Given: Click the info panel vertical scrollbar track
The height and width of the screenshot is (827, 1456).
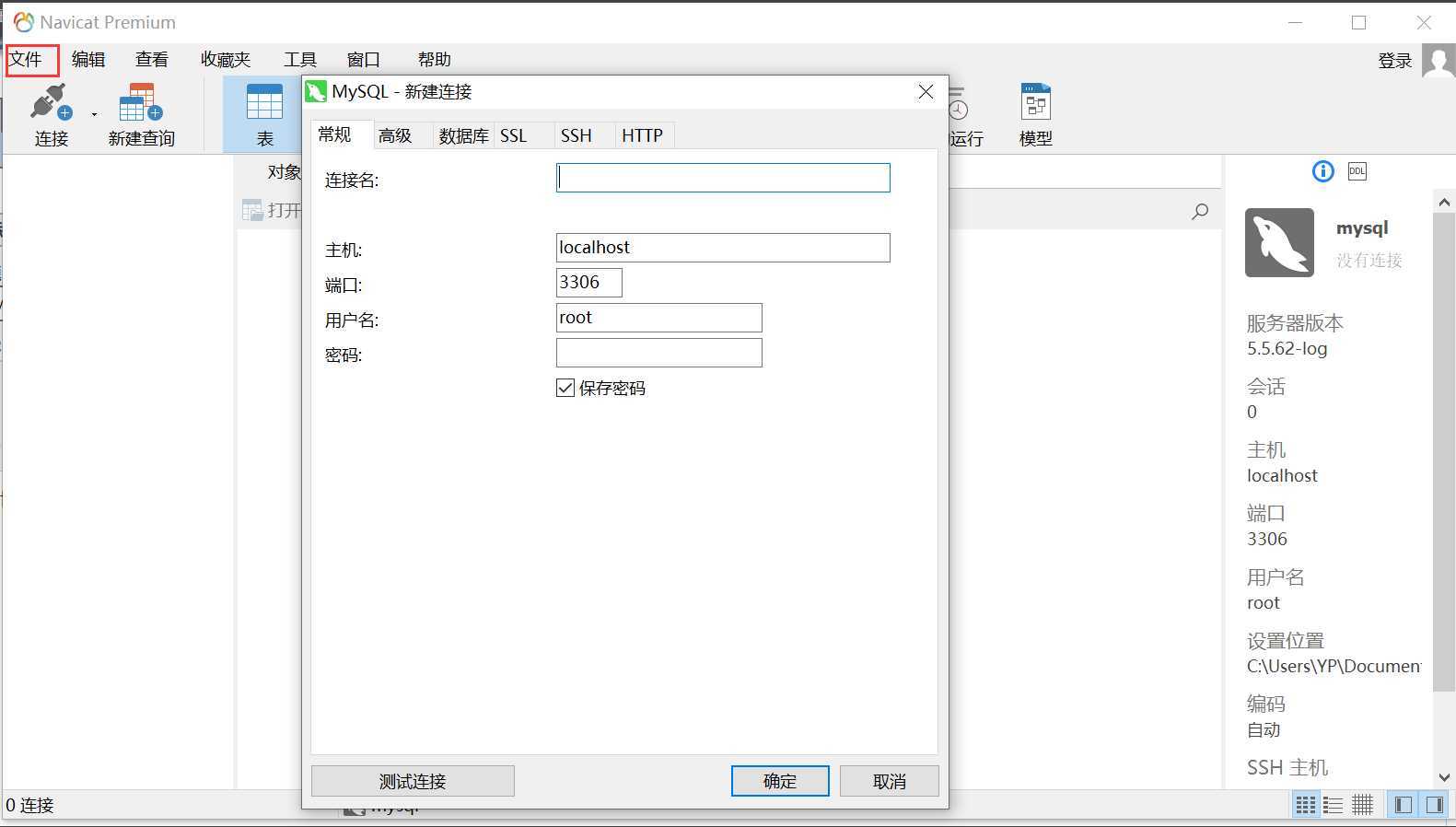Looking at the screenshot, I should [x=1444, y=488].
